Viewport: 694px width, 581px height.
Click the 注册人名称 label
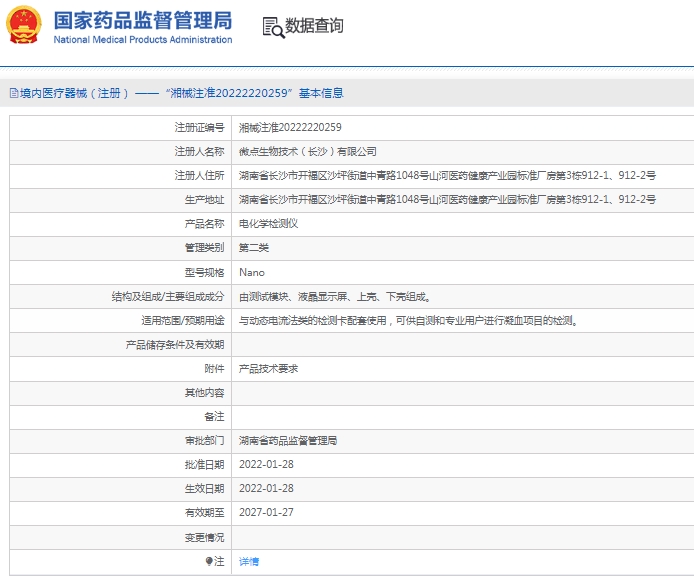pyautogui.click(x=199, y=152)
